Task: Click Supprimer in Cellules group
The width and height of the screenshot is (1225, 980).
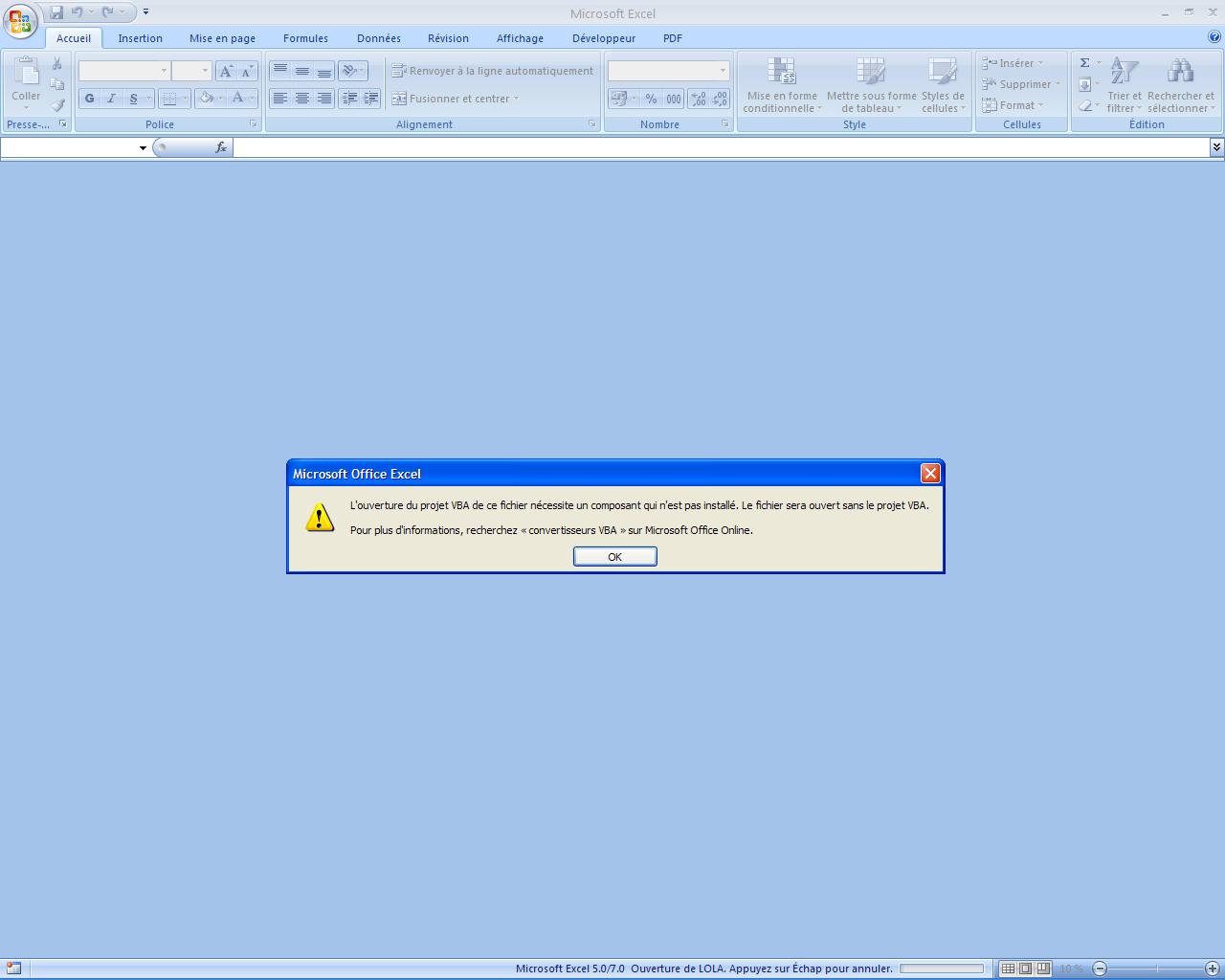Action: tap(1020, 84)
